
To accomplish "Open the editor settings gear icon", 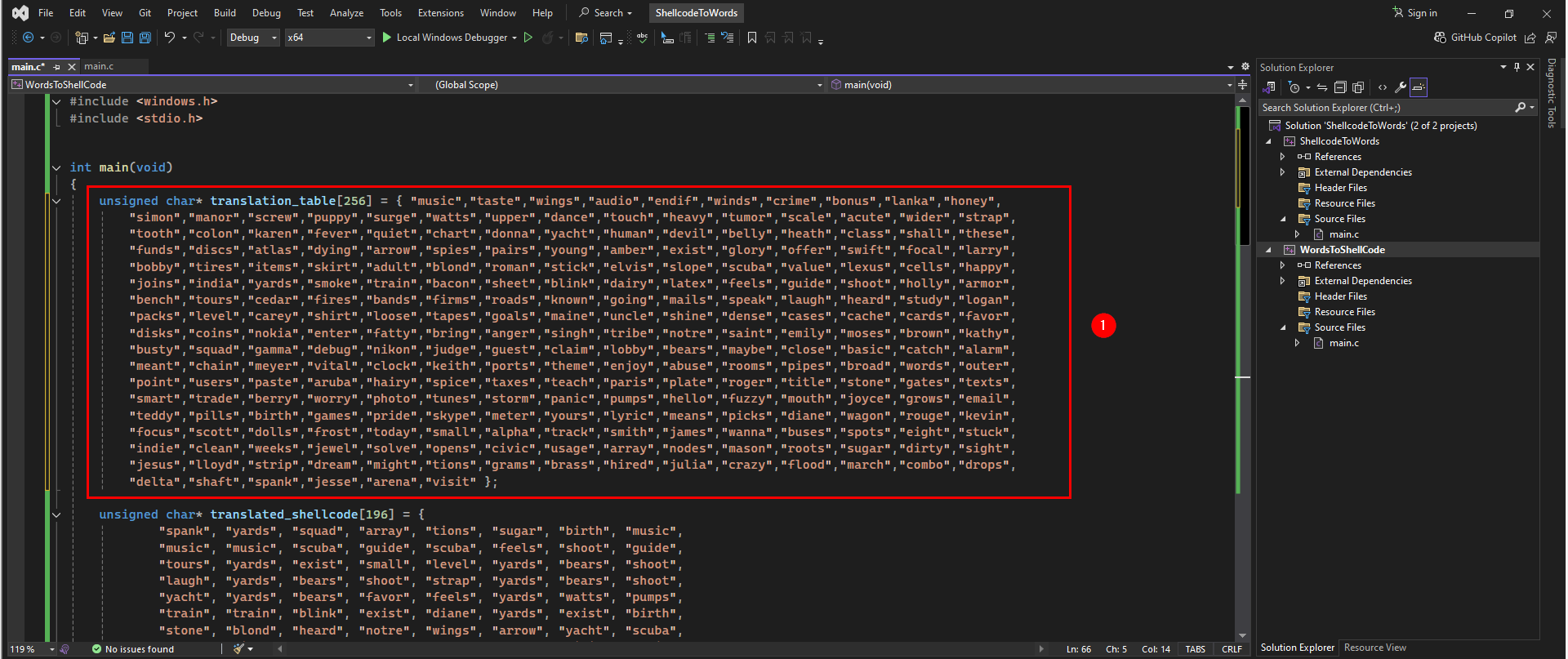I will pyautogui.click(x=1245, y=67).
